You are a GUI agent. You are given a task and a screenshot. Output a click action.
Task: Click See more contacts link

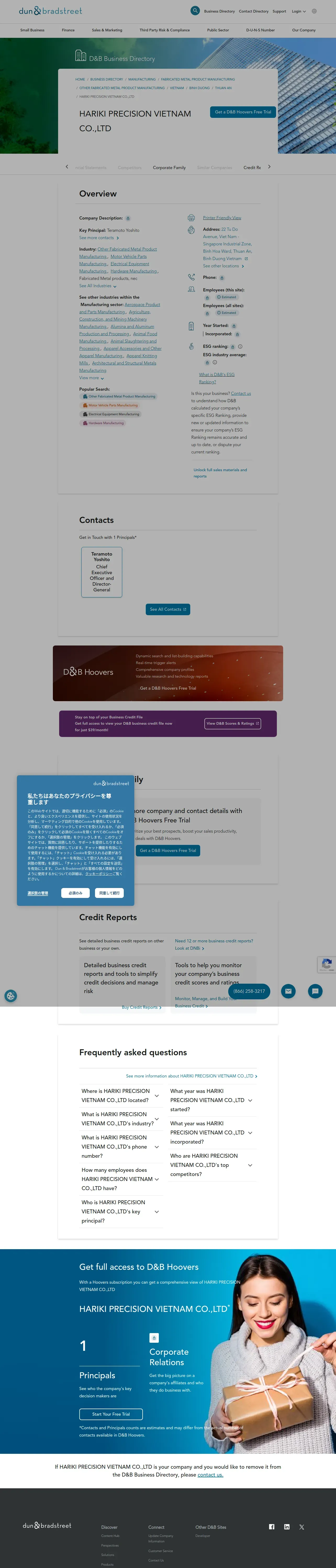99,238
